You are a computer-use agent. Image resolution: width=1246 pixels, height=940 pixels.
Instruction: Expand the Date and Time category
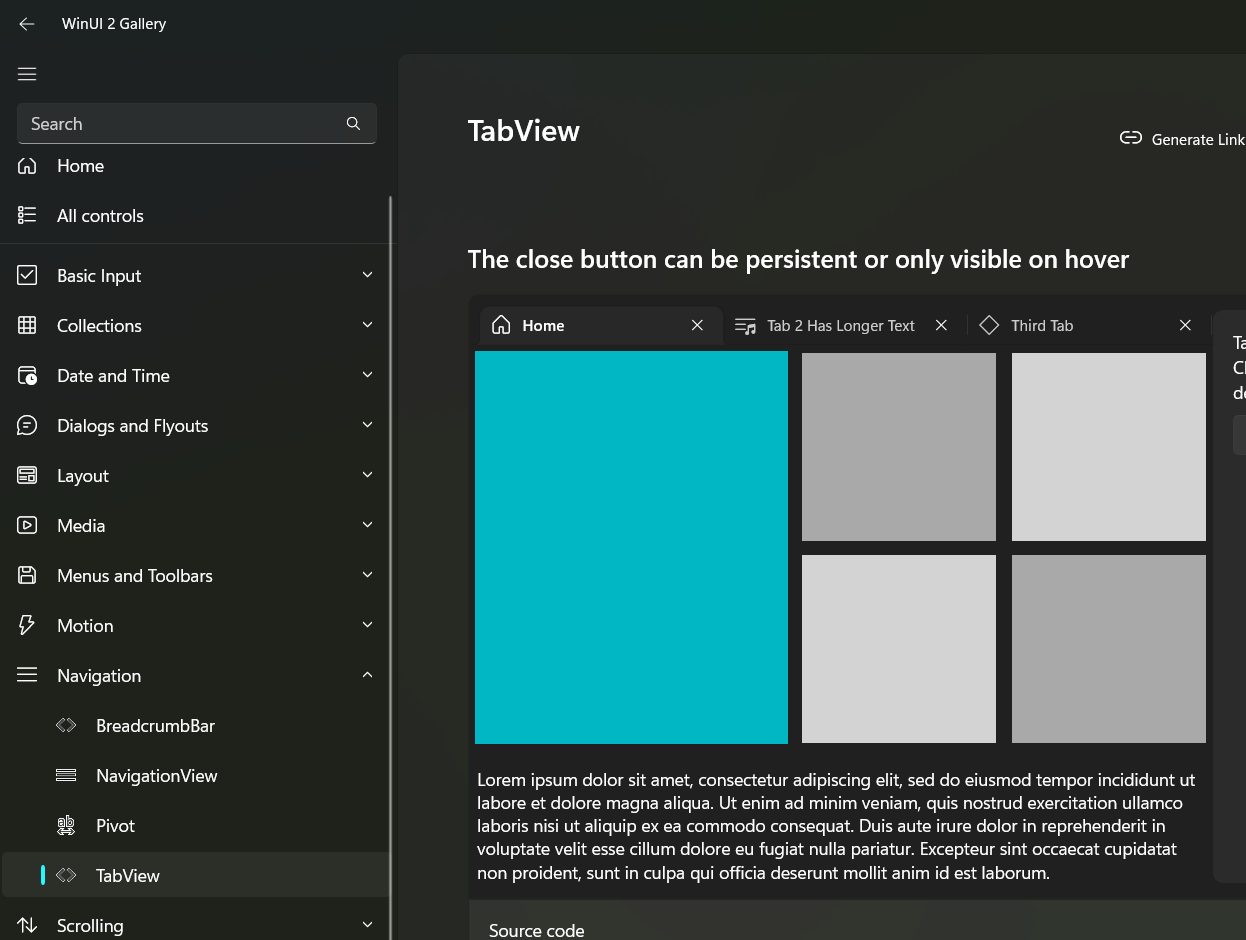[x=367, y=375]
